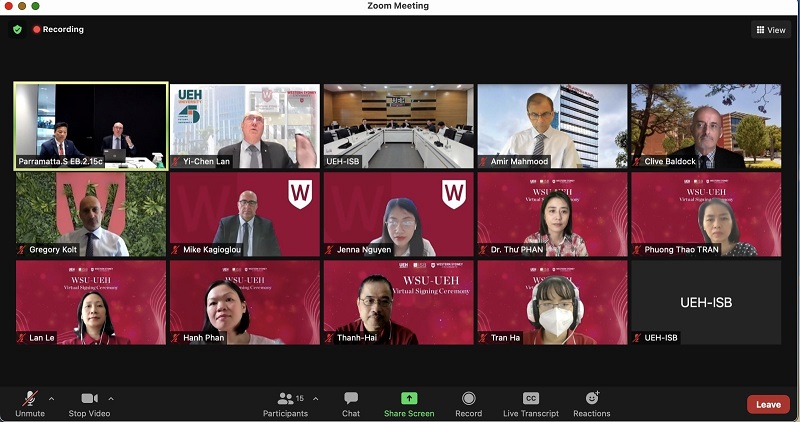Viewport: 800px width, 422px height.
Task: Click the Zoom Meeting window title
Action: [398, 6]
